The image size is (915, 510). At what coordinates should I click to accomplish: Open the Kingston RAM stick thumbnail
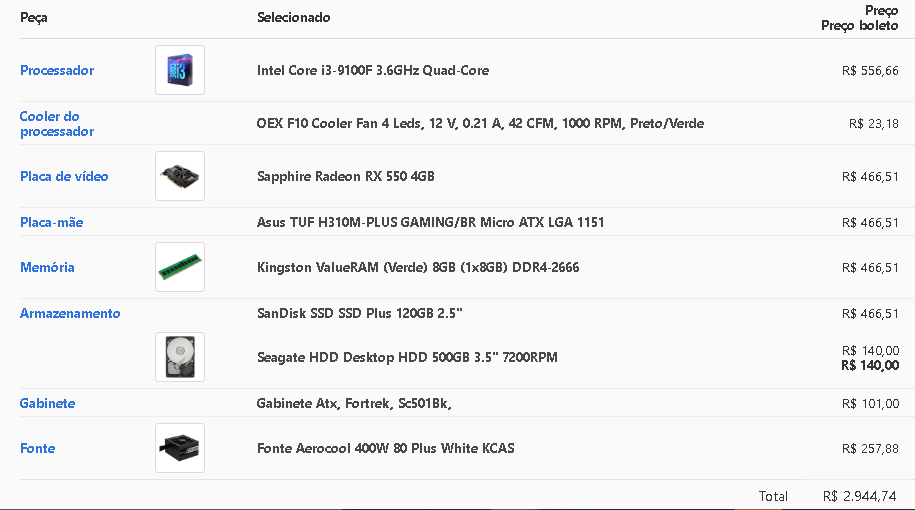coord(180,267)
